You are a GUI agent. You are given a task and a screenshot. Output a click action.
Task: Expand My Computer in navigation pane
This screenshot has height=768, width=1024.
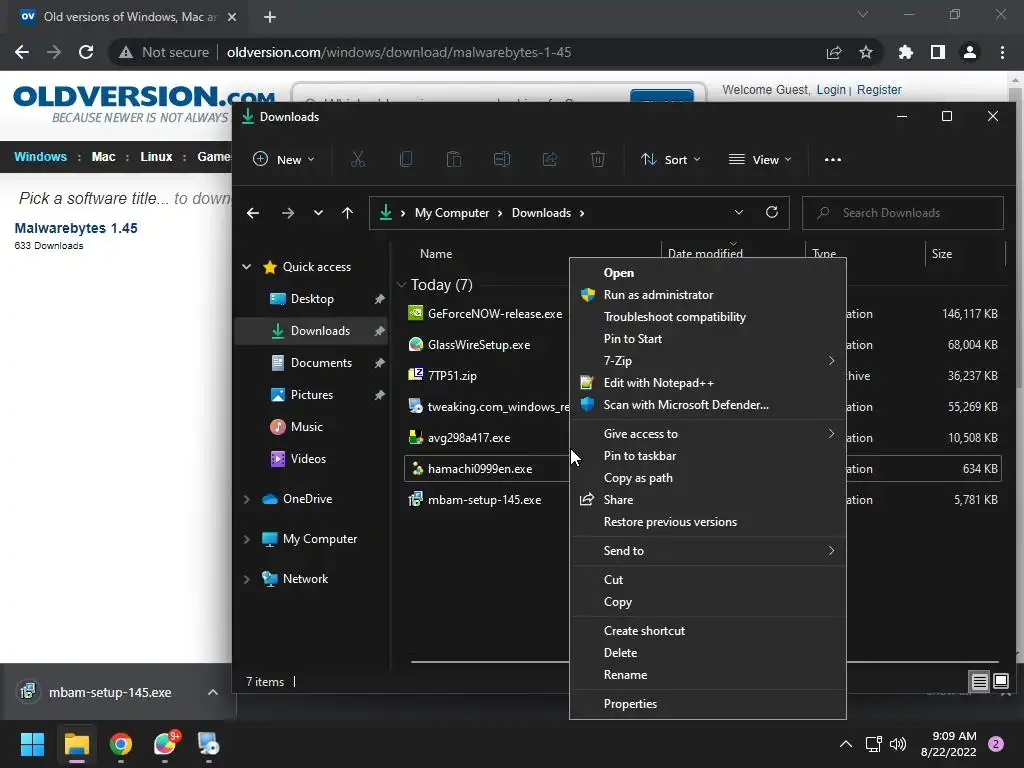pyautogui.click(x=247, y=539)
